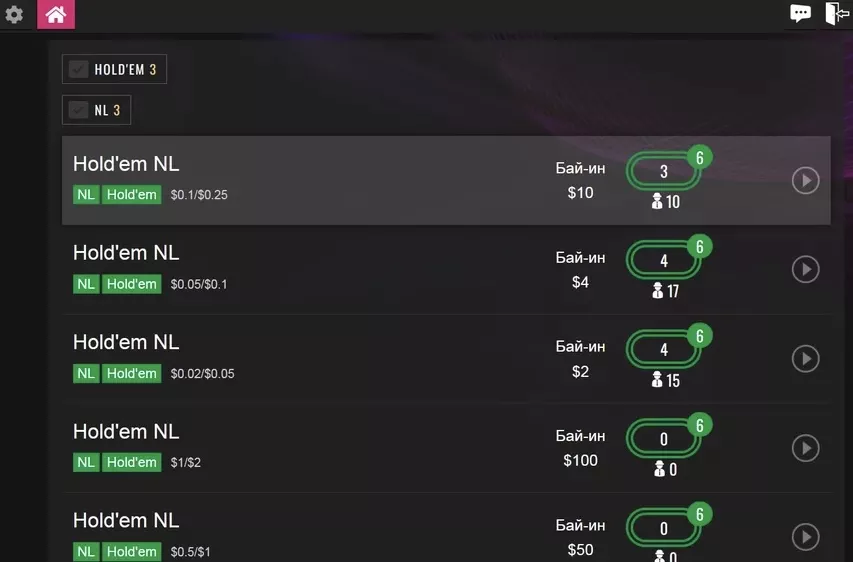The width and height of the screenshot is (853, 562).
Task: Toggle the NL filter checkbox
Action: point(78,110)
